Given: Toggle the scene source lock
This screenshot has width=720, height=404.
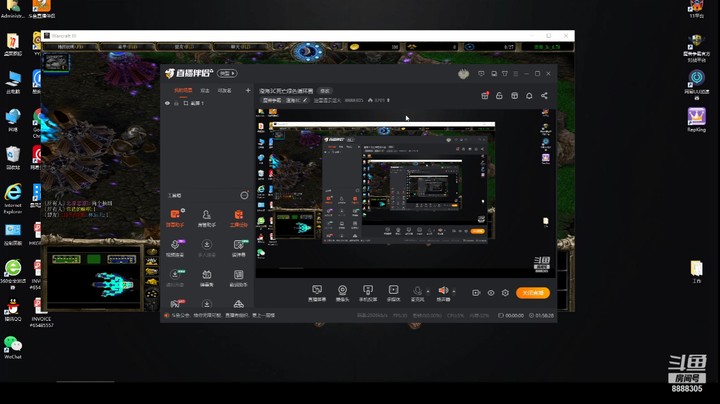Looking at the screenshot, I should [x=176, y=103].
